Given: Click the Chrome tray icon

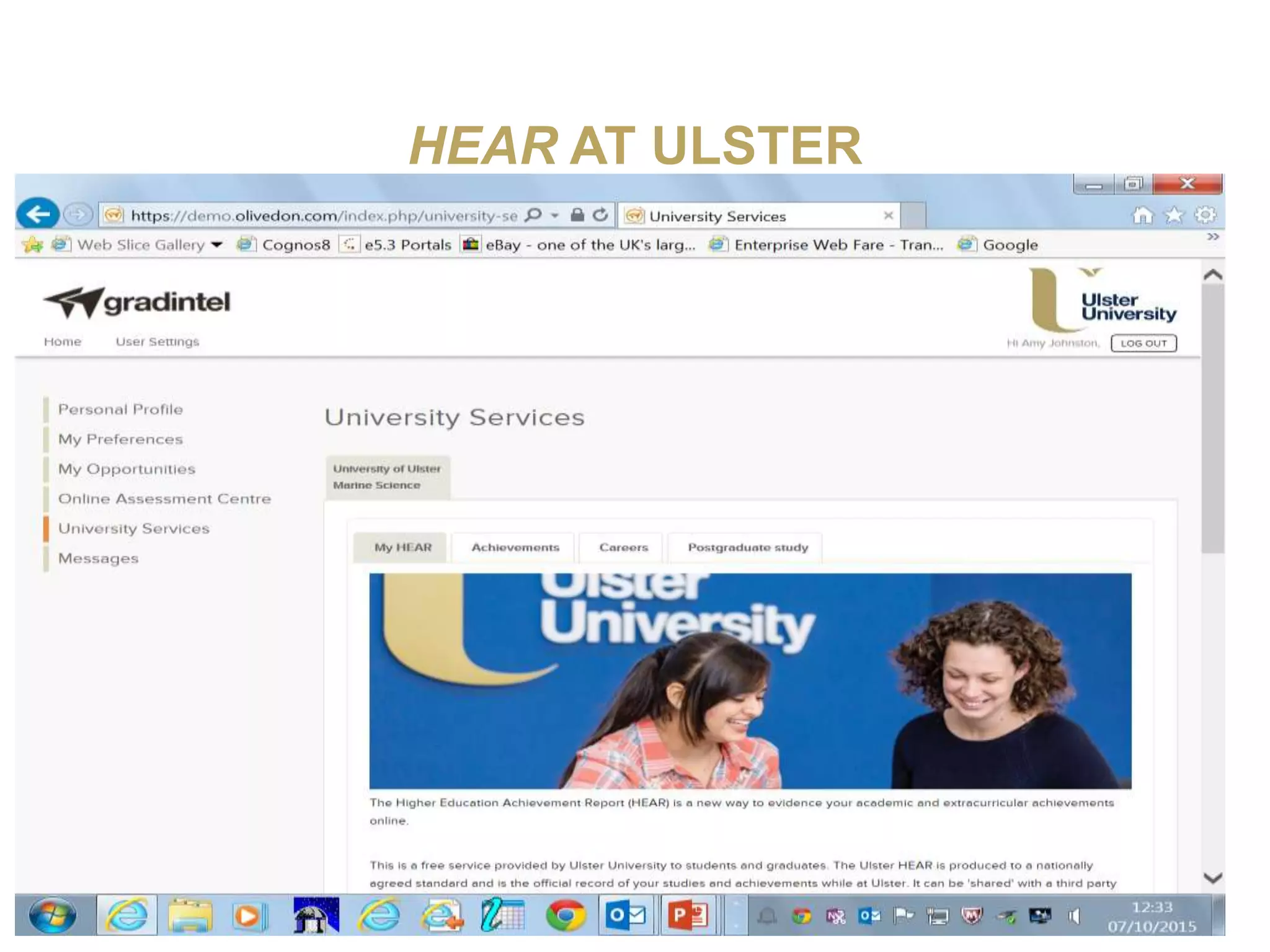Looking at the screenshot, I should coord(801,915).
